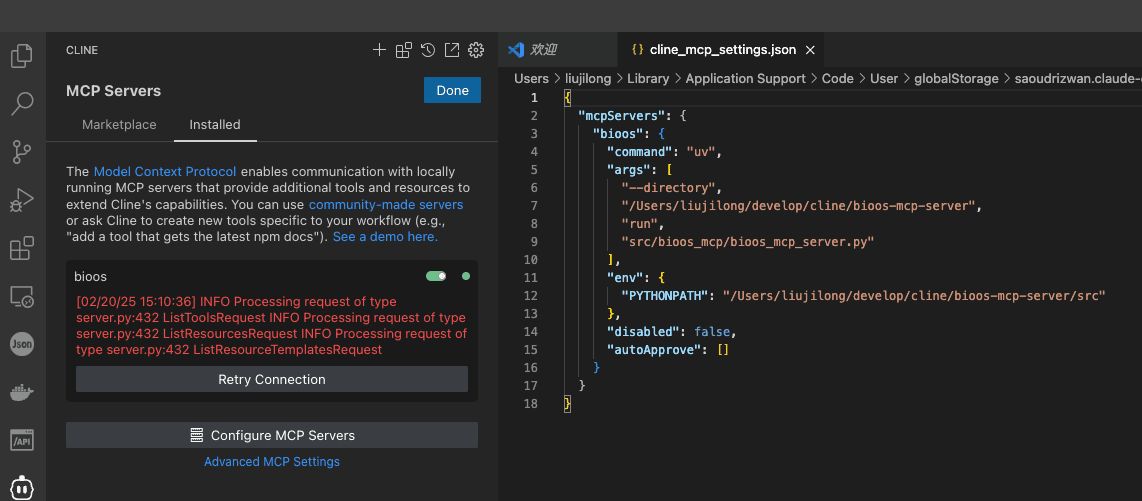Image resolution: width=1142 pixels, height=501 pixels.
Task: Click the Users breadcrumb segment
Action: coord(532,79)
